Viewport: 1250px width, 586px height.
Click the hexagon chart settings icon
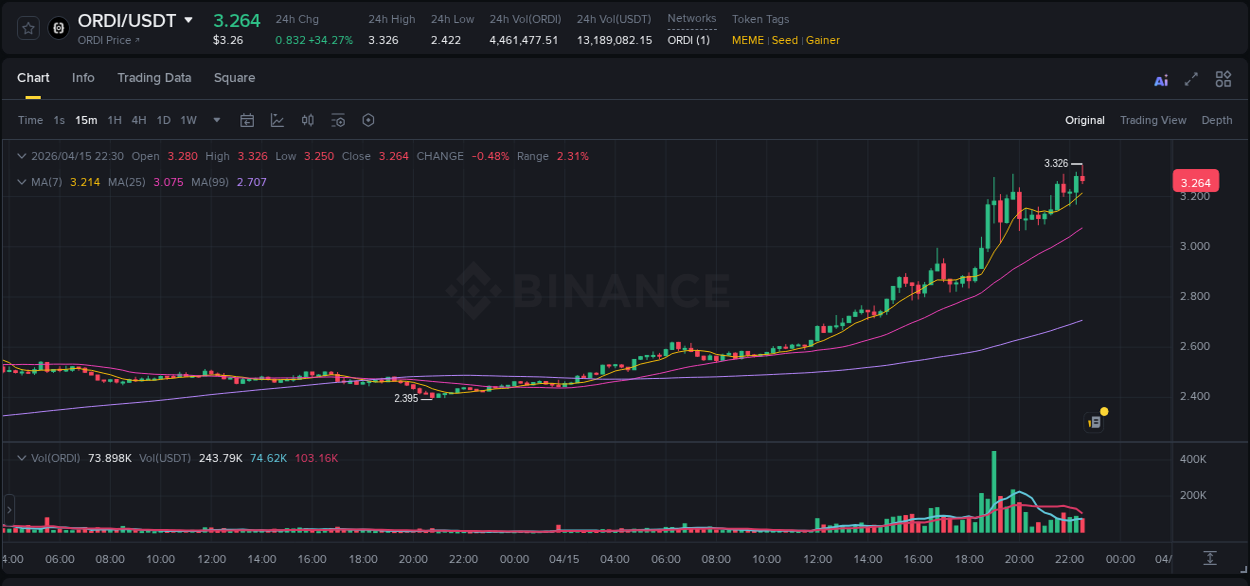coord(368,120)
